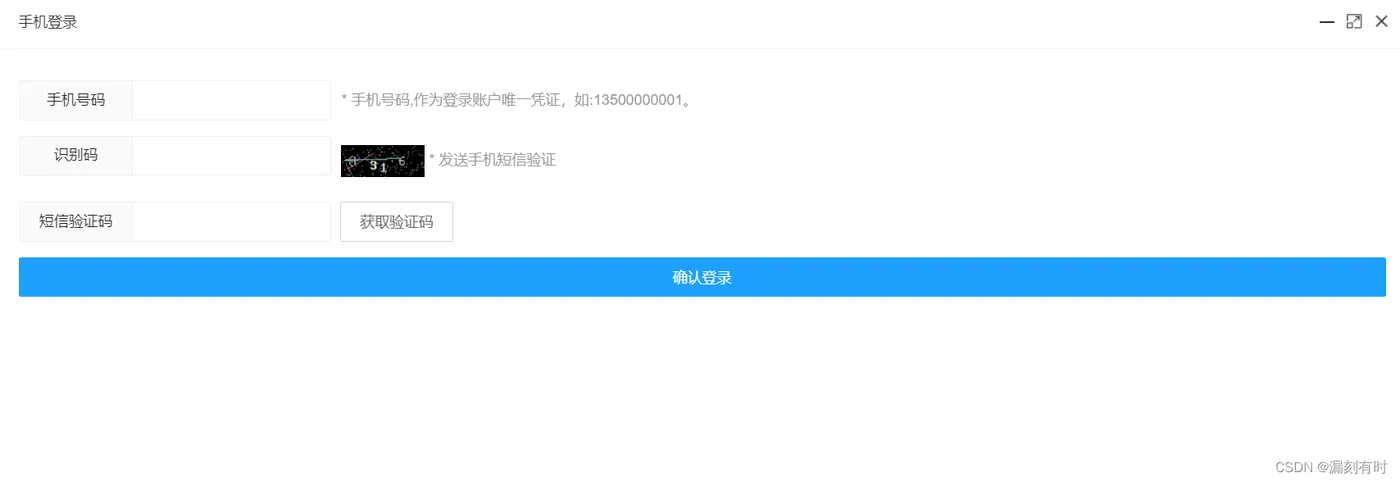Screen dimensions: 1400x482
Task: Maximize the 手机登录 dialog window
Action: [1354, 22]
